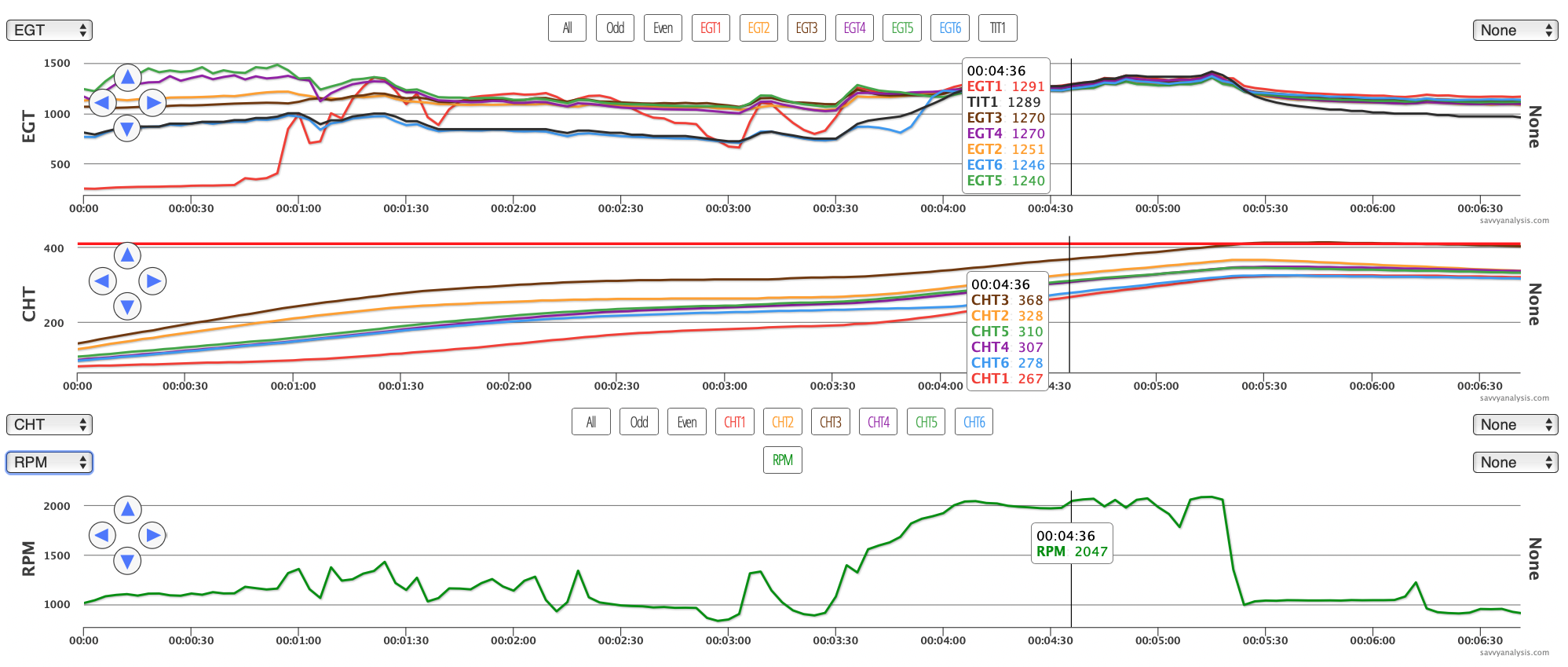Toggle EGT5 series visibility
This screenshot has height=667, width=1568.
coord(902,28)
